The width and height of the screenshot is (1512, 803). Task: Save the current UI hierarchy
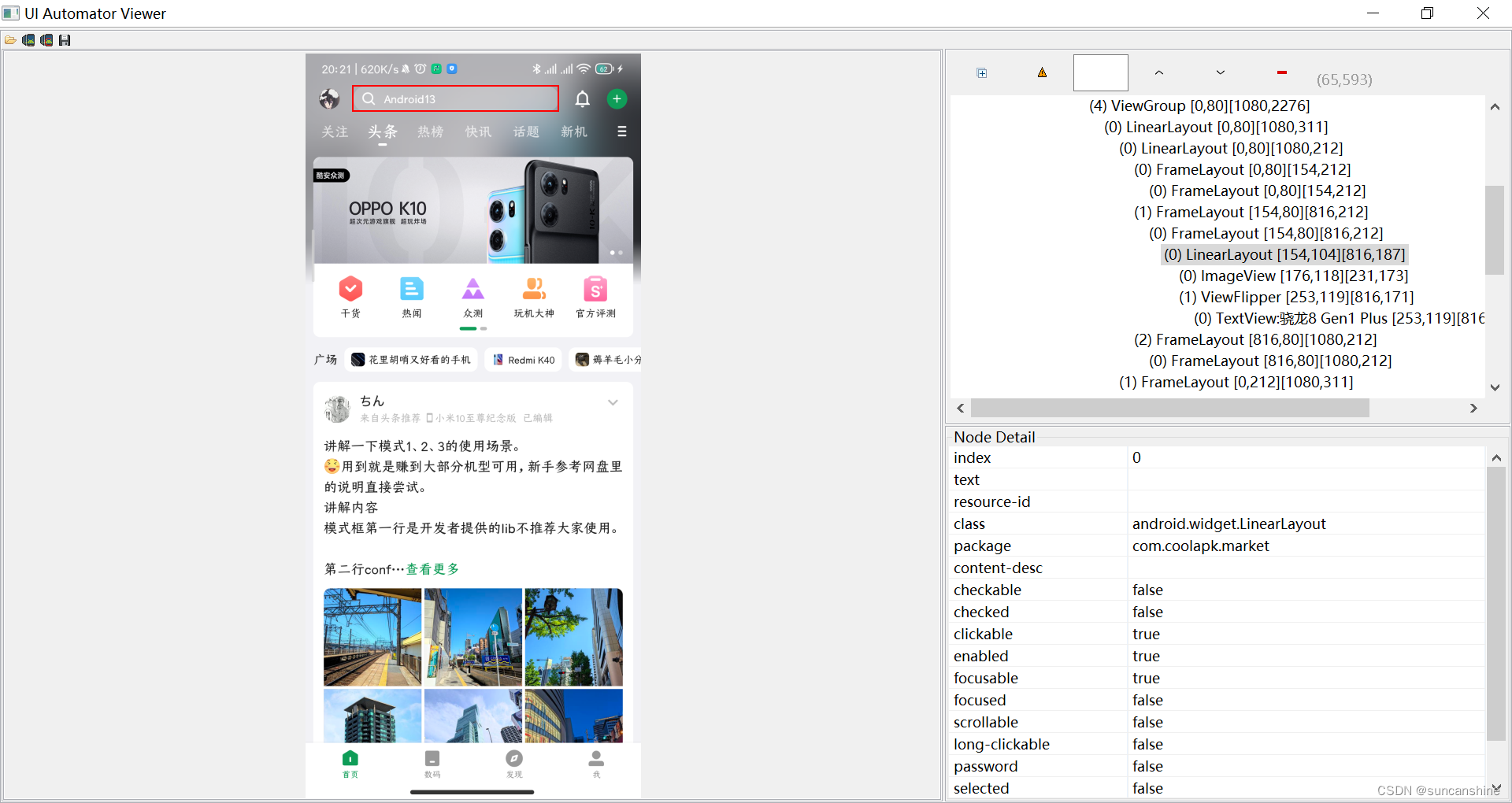(x=65, y=39)
